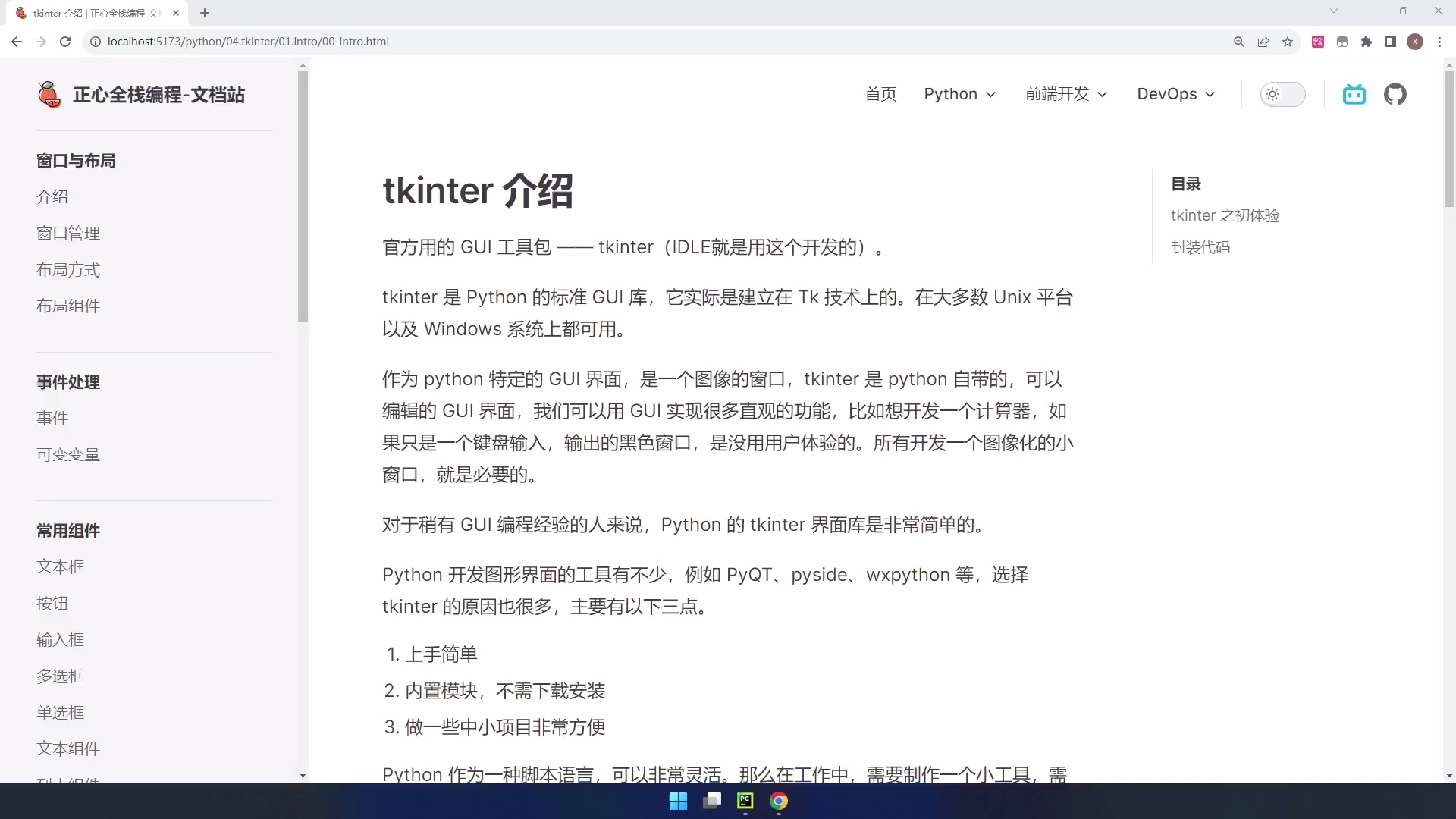
Task: Click list item 上手简单
Action: coord(441,654)
